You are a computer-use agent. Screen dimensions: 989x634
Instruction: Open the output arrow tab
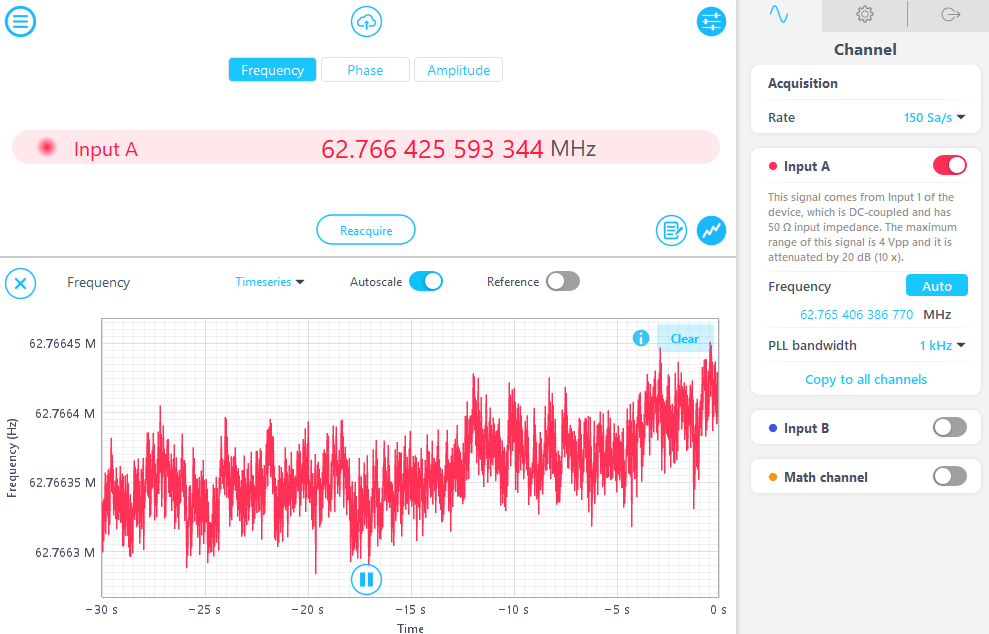950,15
